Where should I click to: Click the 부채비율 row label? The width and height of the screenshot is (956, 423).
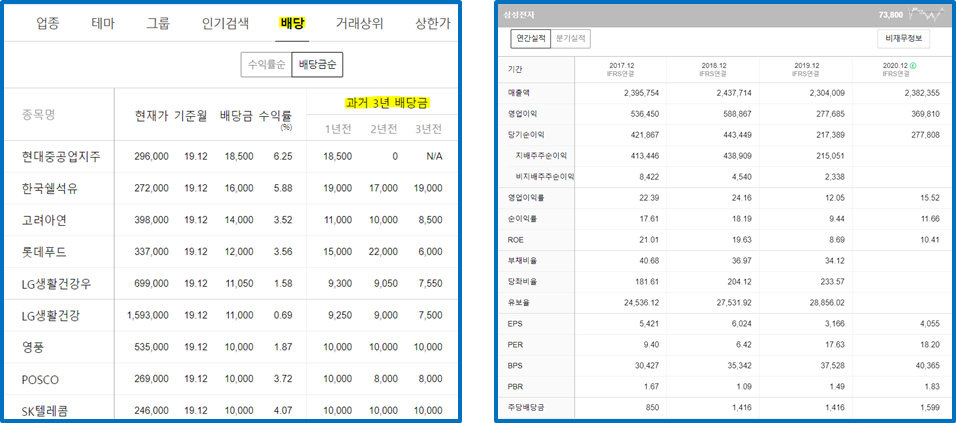pyautogui.click(x=522, y=260)
